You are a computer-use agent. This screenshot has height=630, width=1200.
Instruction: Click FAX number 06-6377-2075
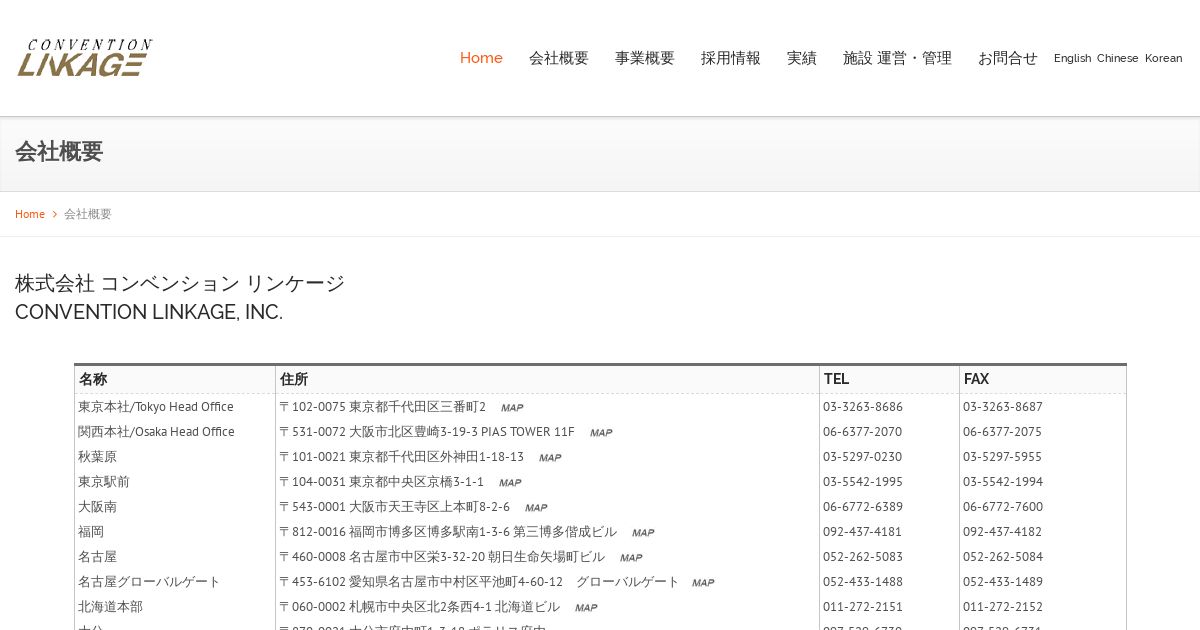pyautogui.click(x=1003, y=432)
